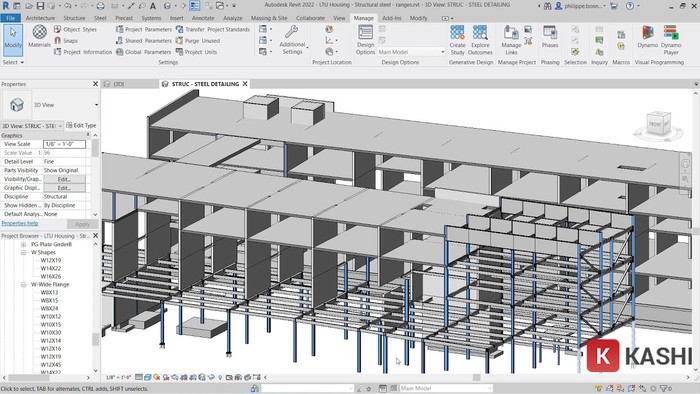This screenshot has width=700, height=394.
Task: Switch to the Steel ribbon tab
Action: [x=100, y=18]
